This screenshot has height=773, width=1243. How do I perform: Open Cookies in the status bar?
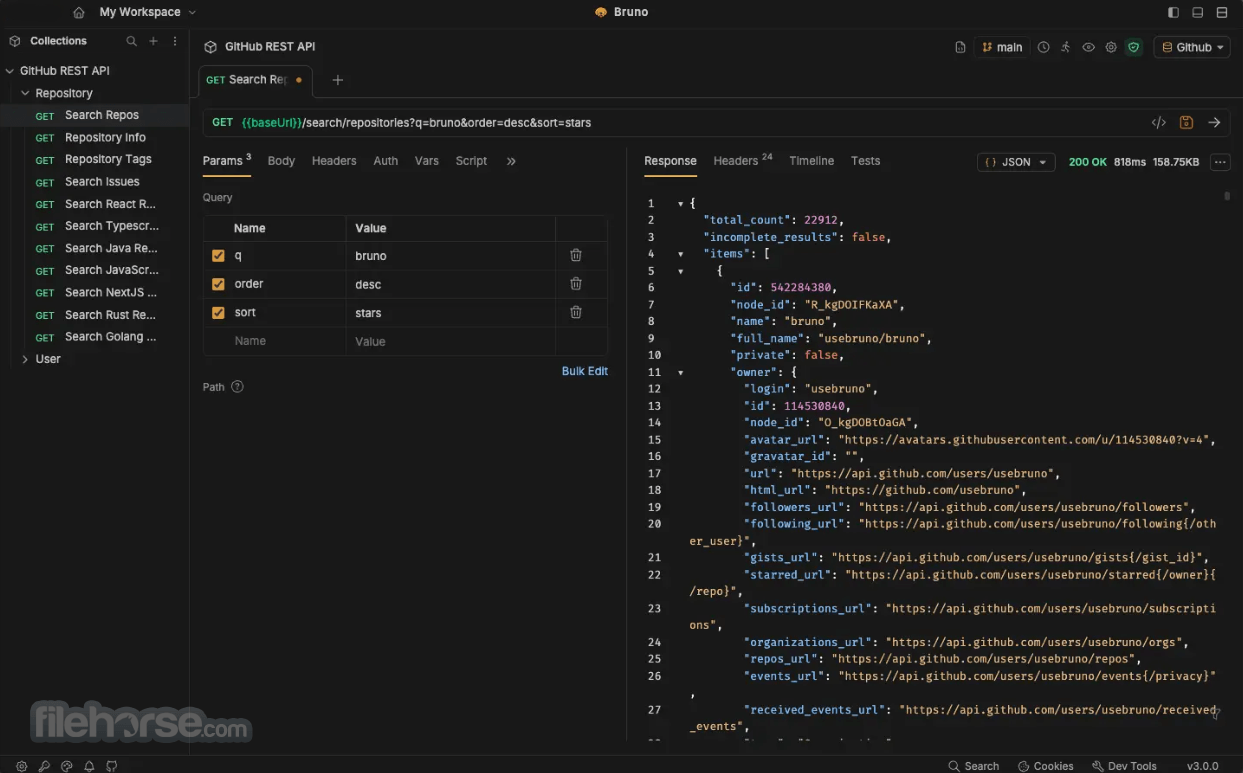pos(1045,766)
